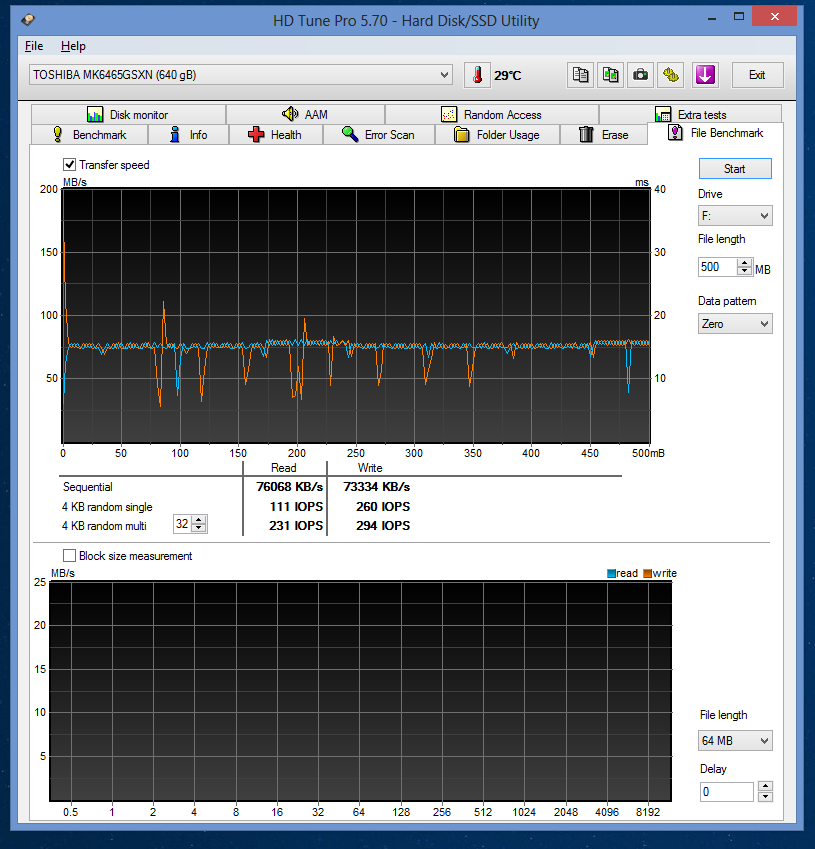Open the Data pattern Zero dropdown
Screen dimensions: 815x849
[x=735, y=324]
